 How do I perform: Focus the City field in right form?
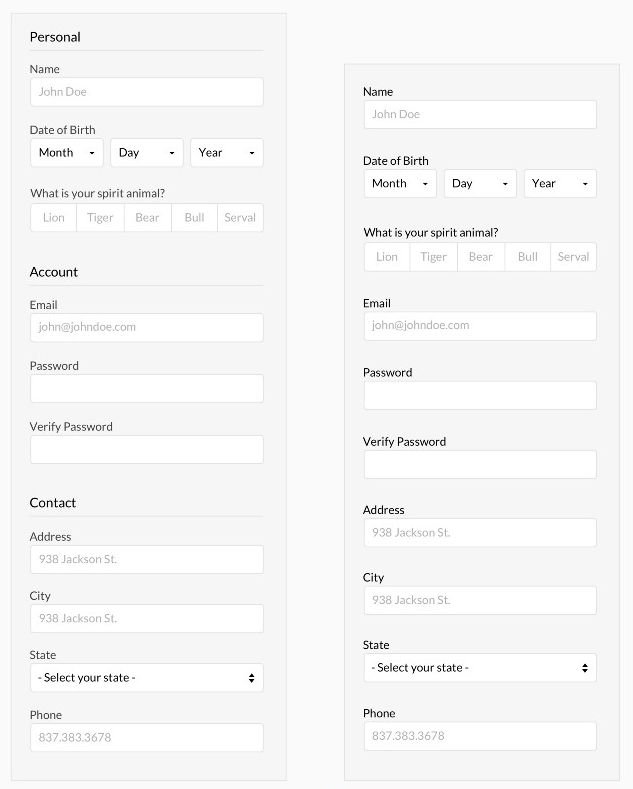point(480,600)
